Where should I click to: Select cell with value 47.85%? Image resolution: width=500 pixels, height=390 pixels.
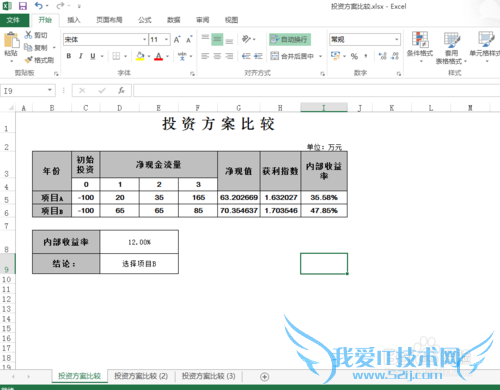[324, 211]
